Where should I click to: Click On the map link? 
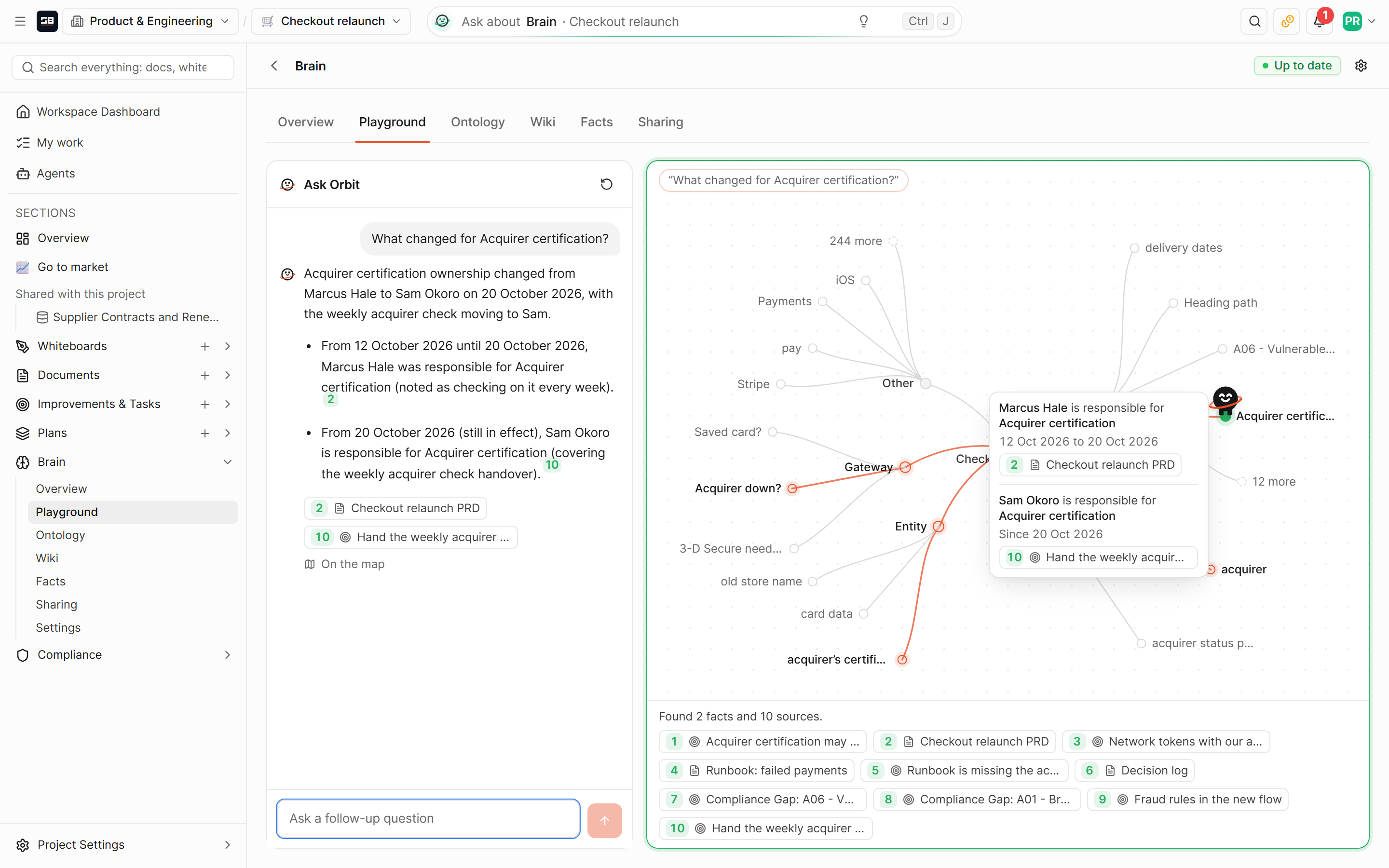click(x=344, y=564)
